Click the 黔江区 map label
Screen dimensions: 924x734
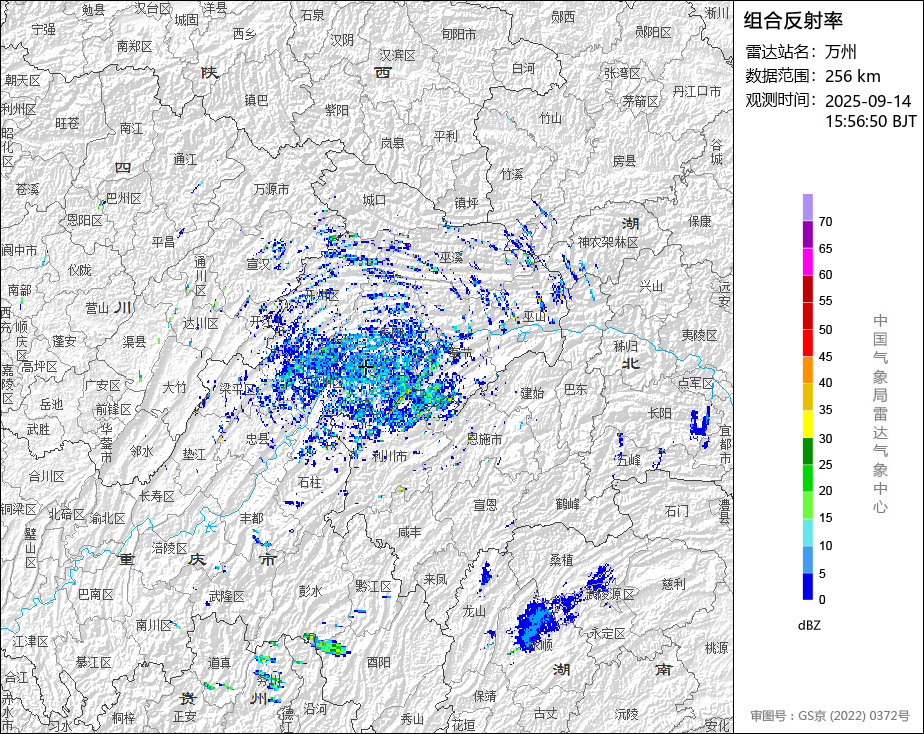[x=373, y=587]
